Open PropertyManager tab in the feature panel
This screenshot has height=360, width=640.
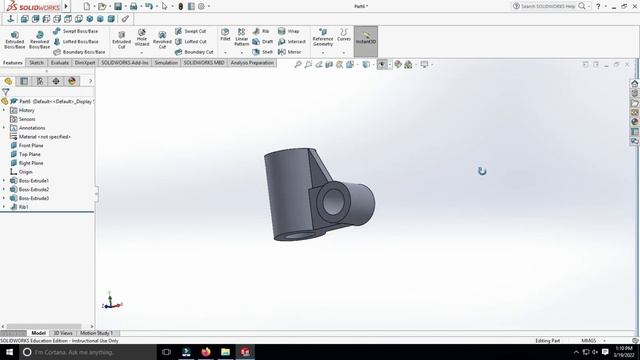(x=24, y=81)
